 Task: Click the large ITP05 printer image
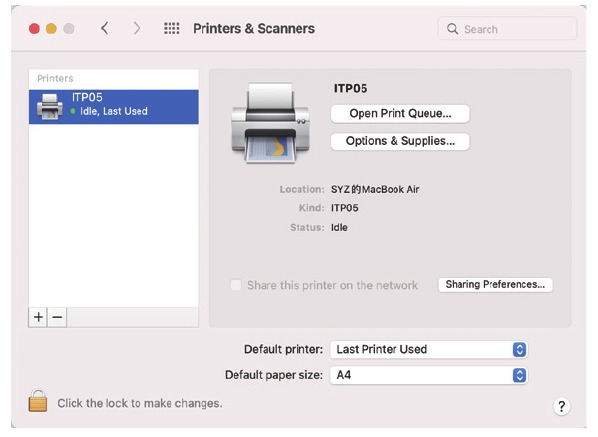point(270,123)
